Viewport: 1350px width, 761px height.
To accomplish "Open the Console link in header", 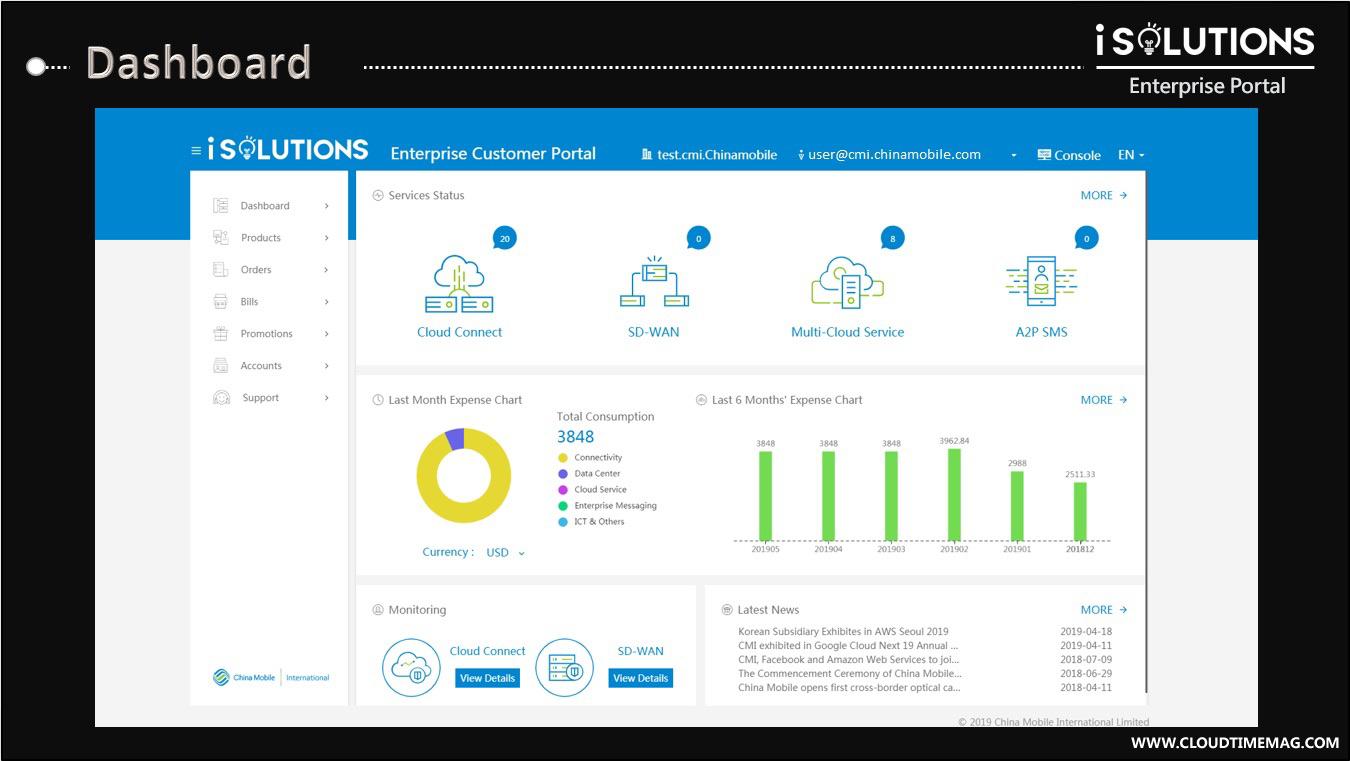I will click(1069, 155).
